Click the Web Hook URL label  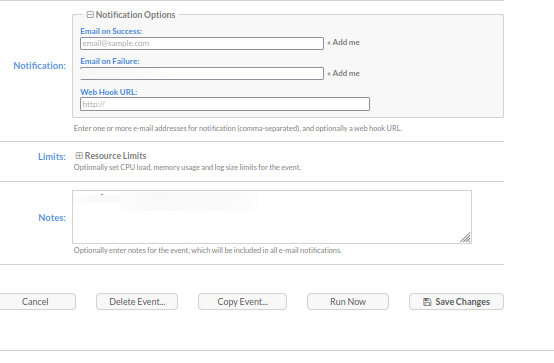coord(109,92)
